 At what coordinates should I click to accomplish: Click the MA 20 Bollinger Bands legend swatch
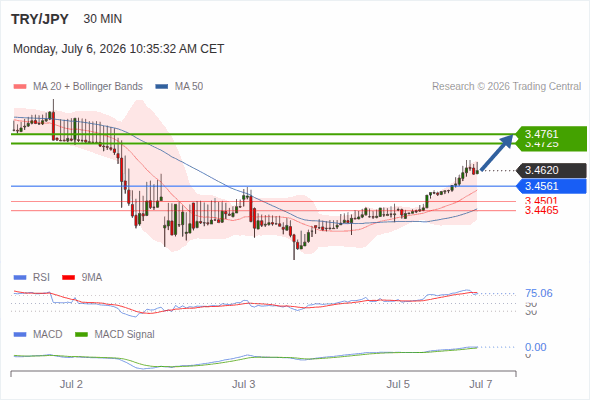coord(20,87)
